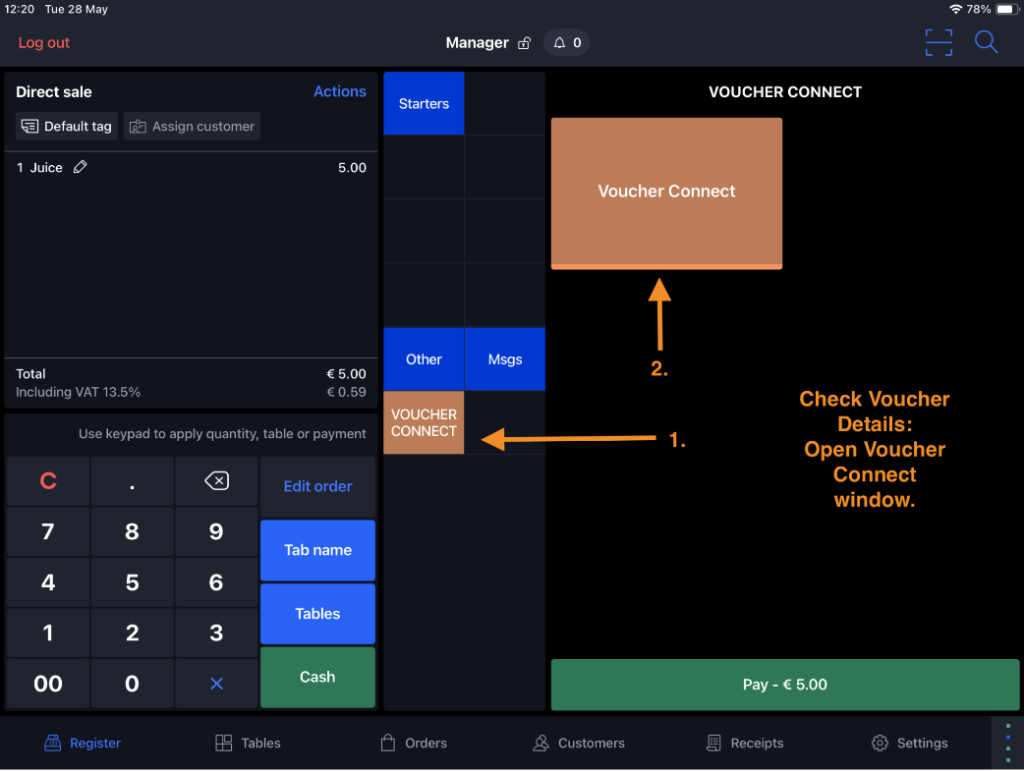Switch to the Tables tab
The image size is (1024, 771).
tap(248, 743)
